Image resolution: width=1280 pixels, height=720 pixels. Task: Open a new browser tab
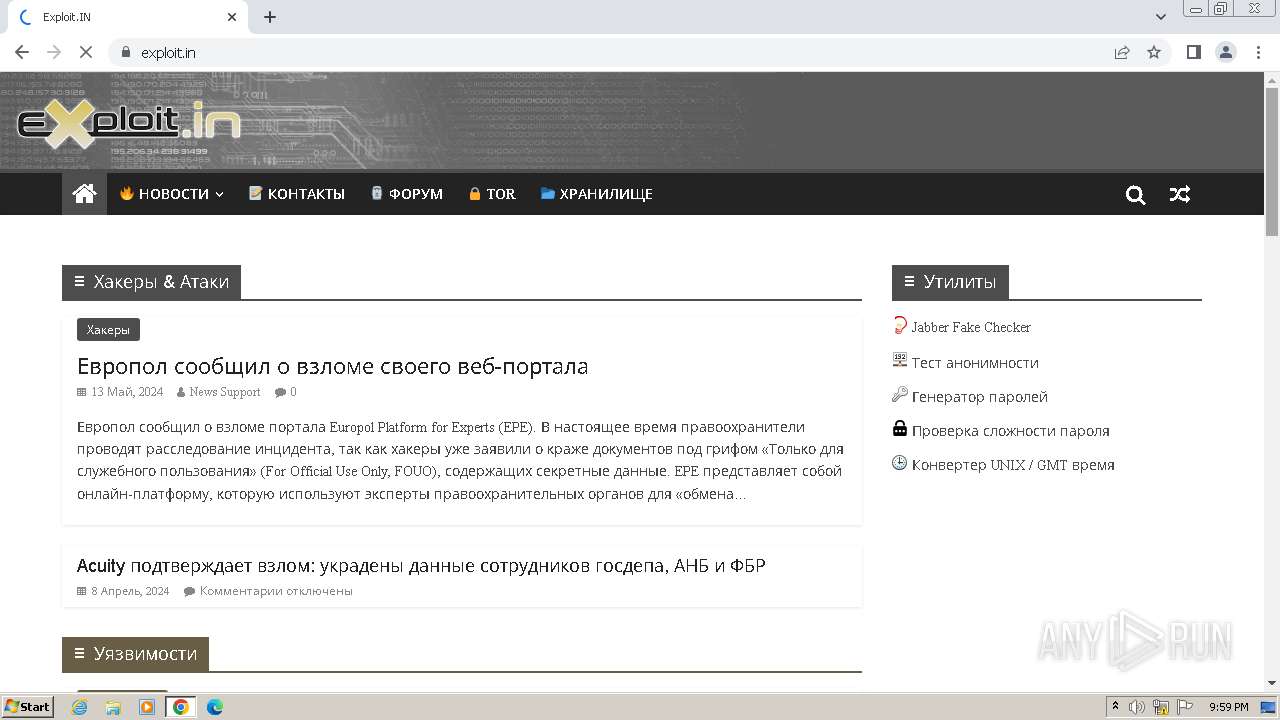pos(270,17)
